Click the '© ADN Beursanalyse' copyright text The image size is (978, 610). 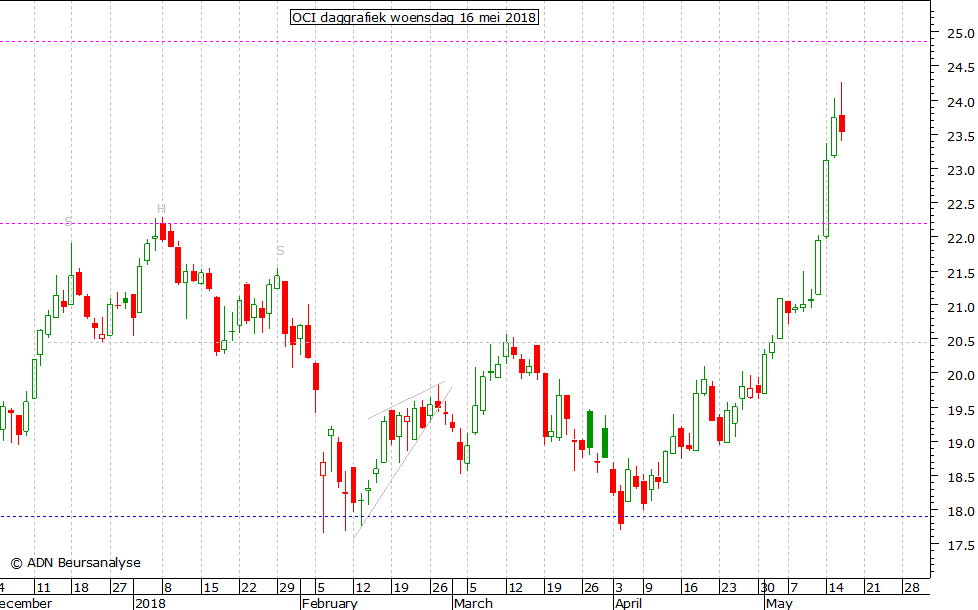[75, 563]
